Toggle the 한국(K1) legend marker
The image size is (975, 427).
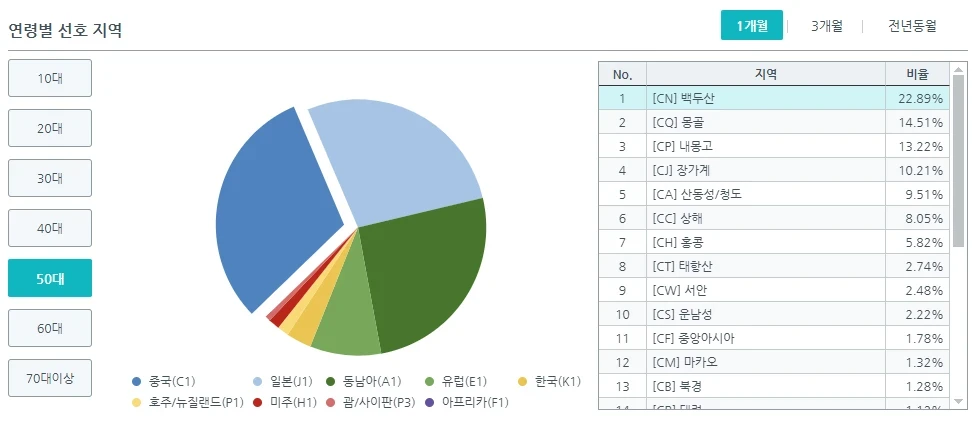(522, 382)
